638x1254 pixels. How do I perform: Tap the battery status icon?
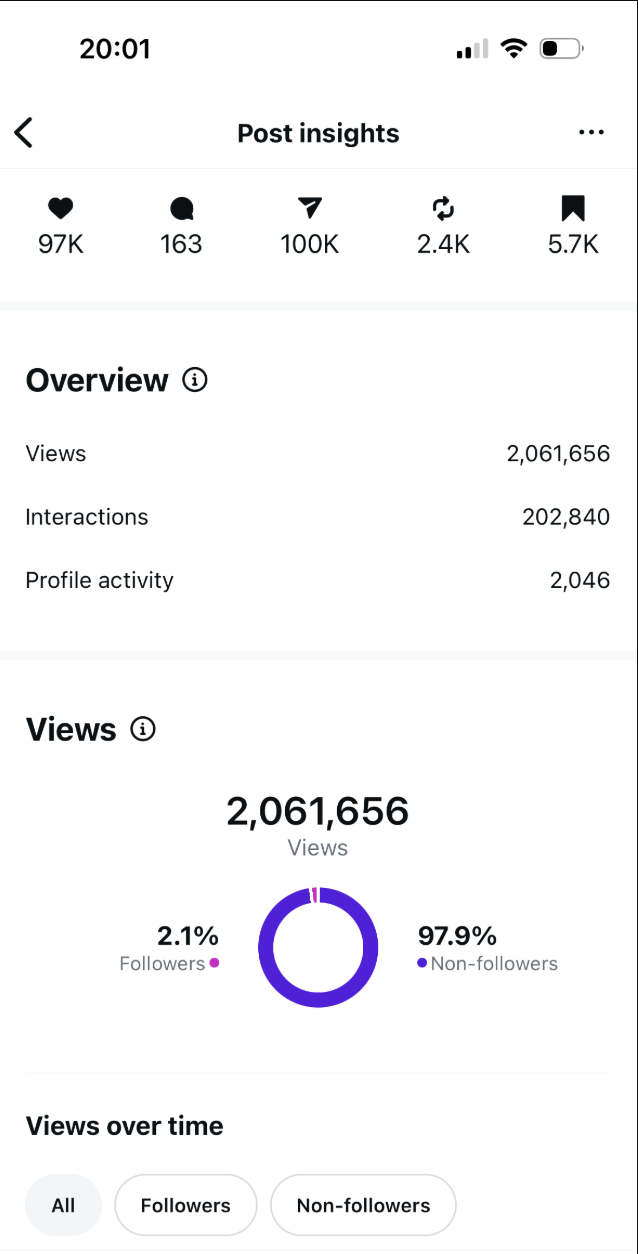(560, 48)
